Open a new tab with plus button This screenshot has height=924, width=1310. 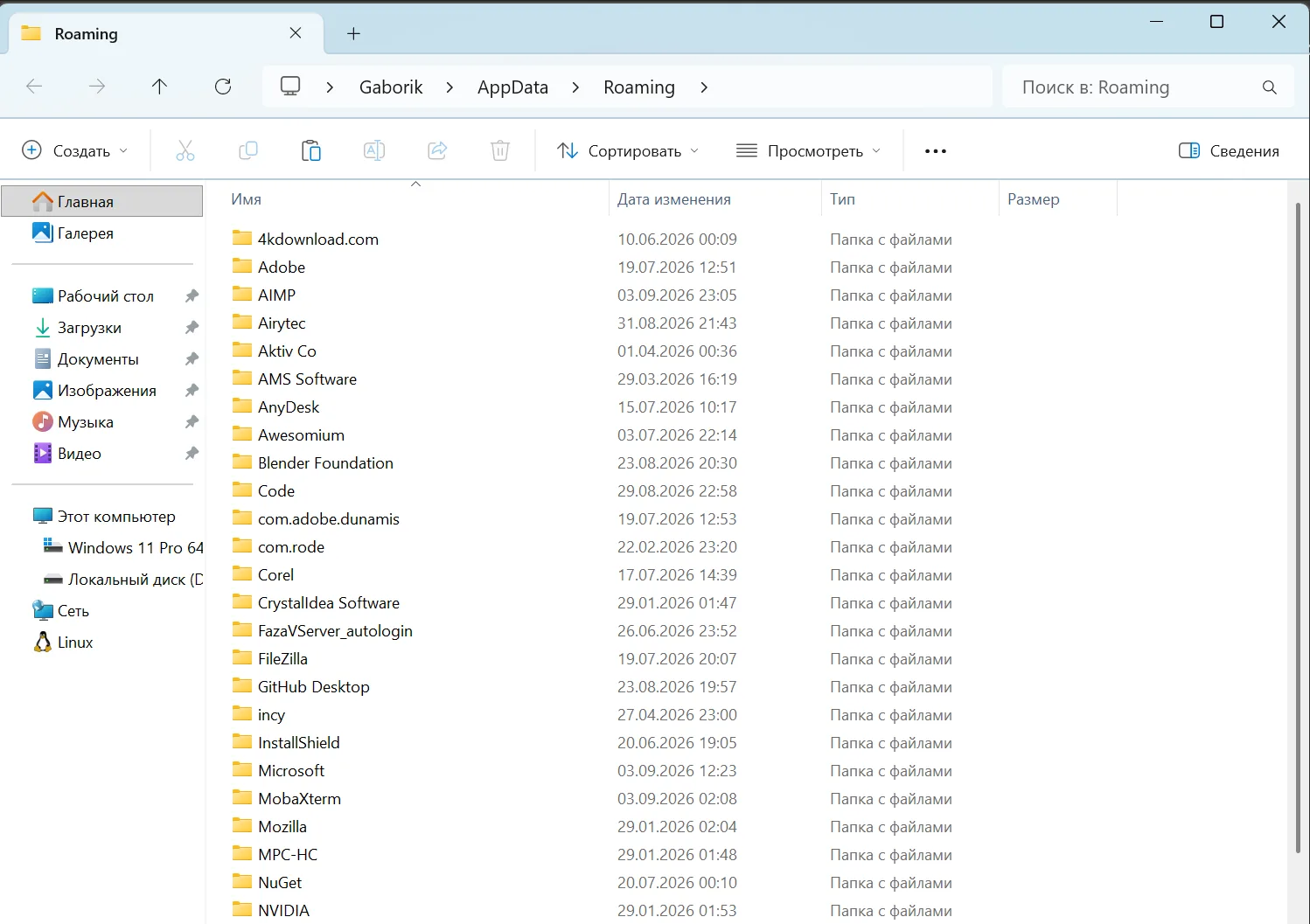tap(353, 34)
